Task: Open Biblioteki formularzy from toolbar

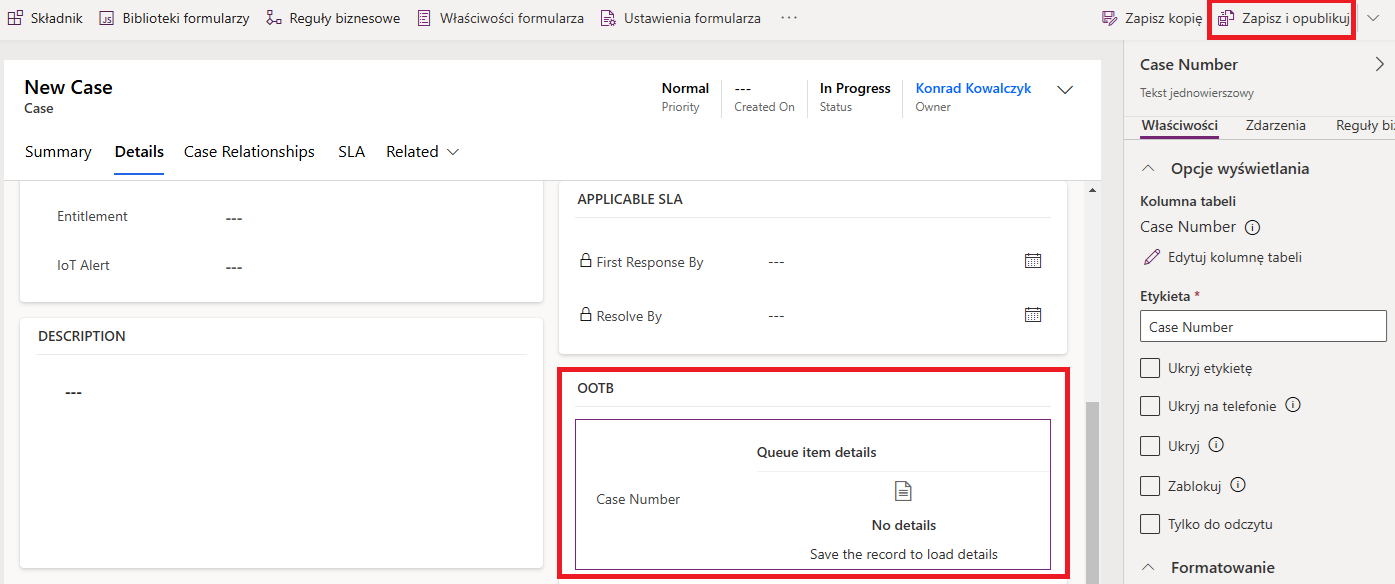Action: coord(174,18)
